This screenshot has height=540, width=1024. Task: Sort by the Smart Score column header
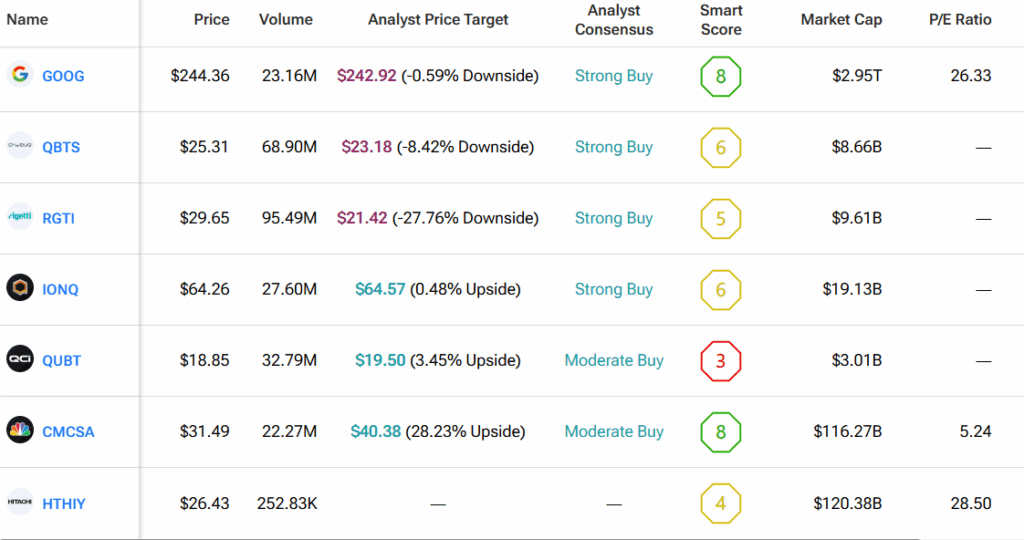[x=721, y=20]
